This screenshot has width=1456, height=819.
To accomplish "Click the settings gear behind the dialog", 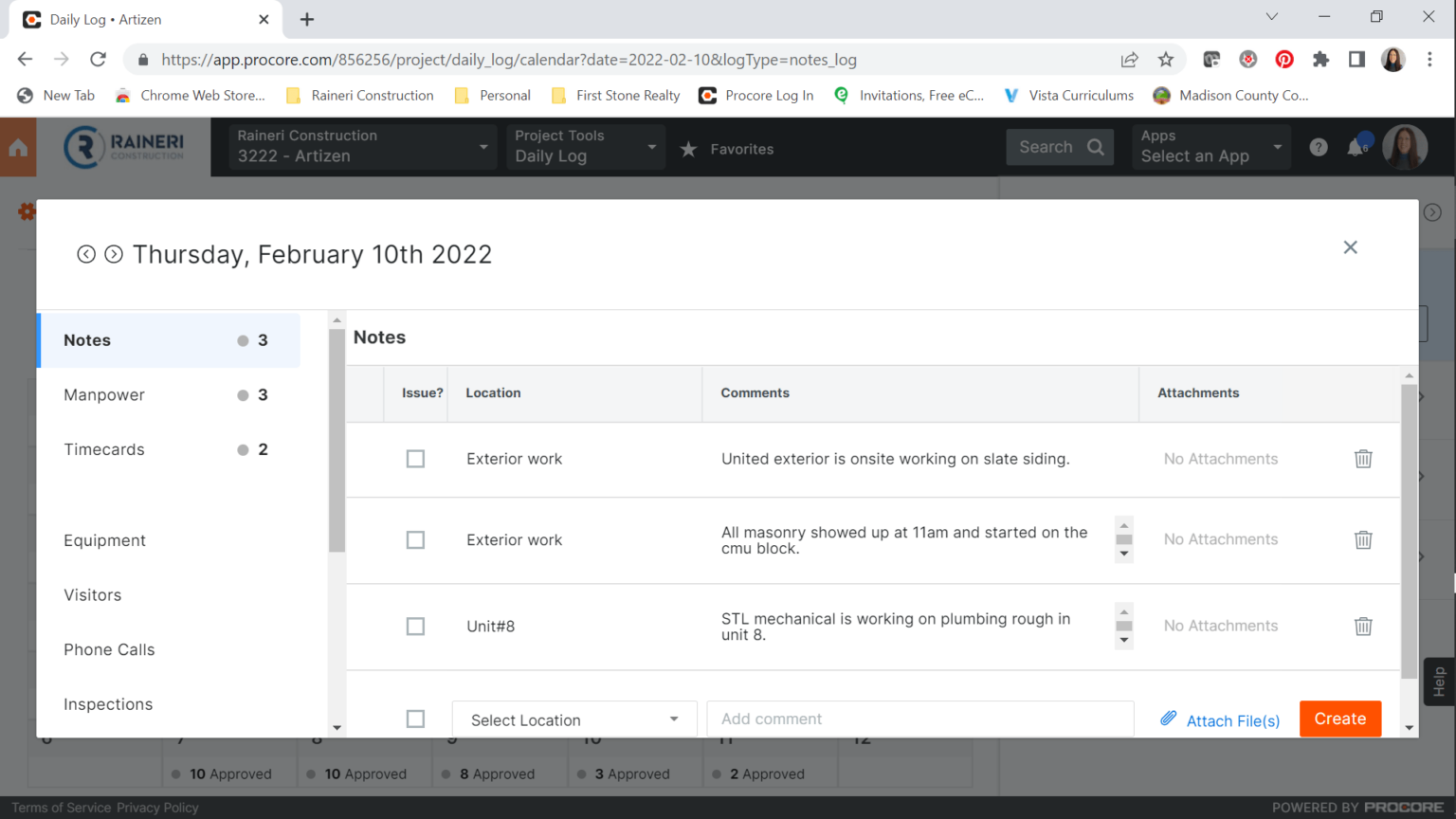I will click(27, 211).
